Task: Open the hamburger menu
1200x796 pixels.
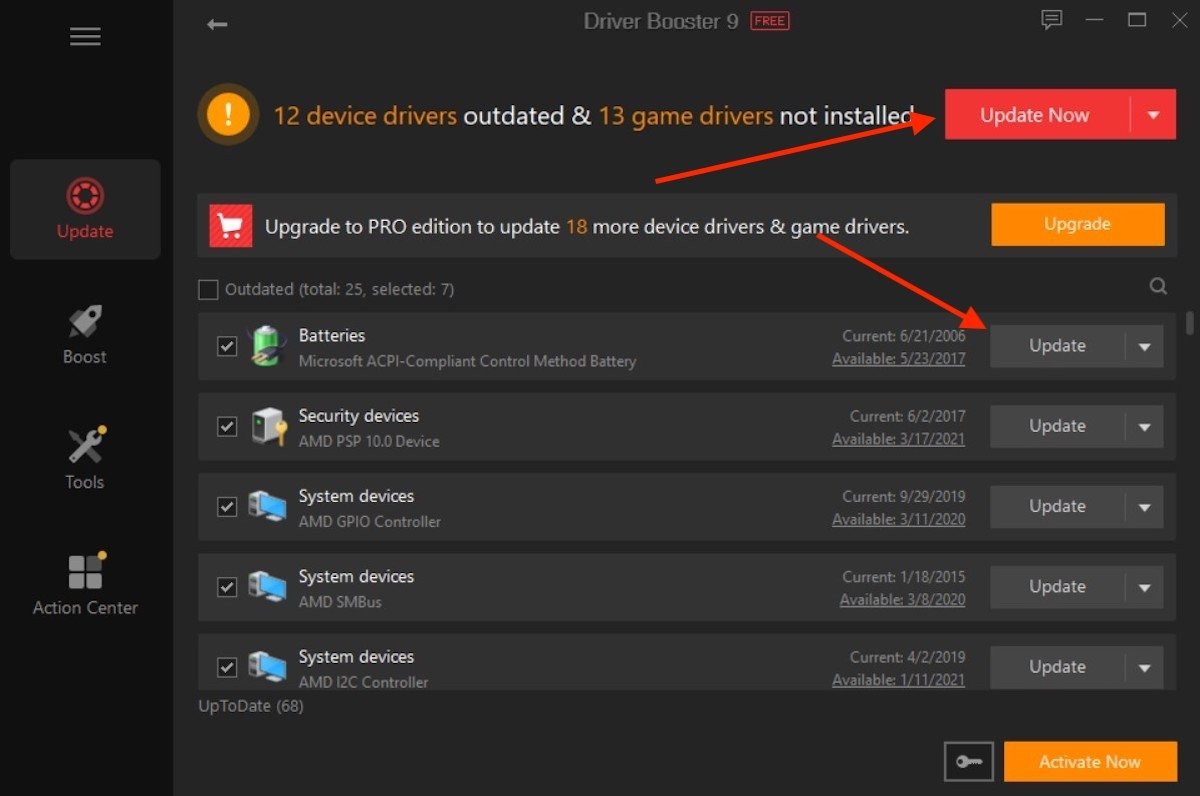Action: [85, 36]
